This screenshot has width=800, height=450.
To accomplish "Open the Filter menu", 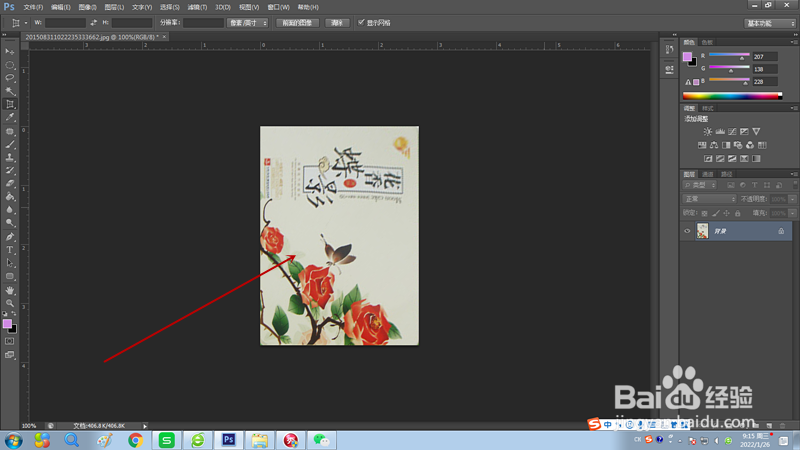I will 197,7.
